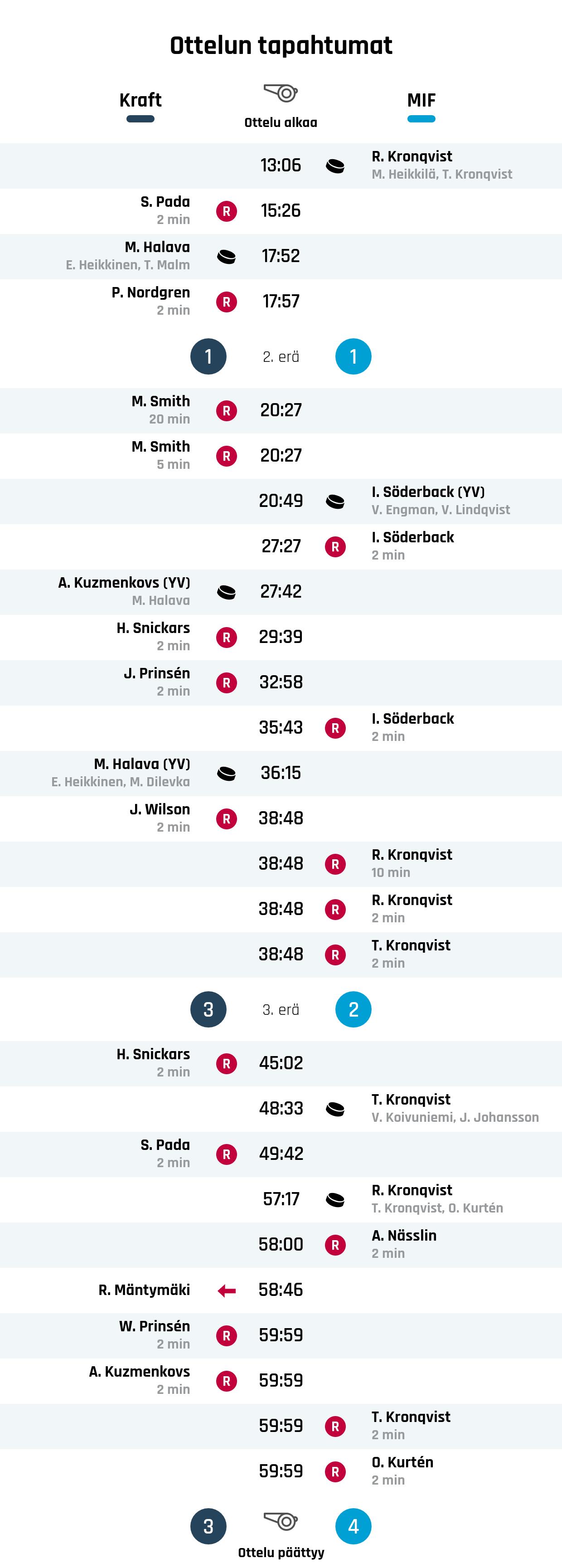Click Kraft's dark score circle for 2. erä
Screen dimensions: 562x1568
(208, 357)
